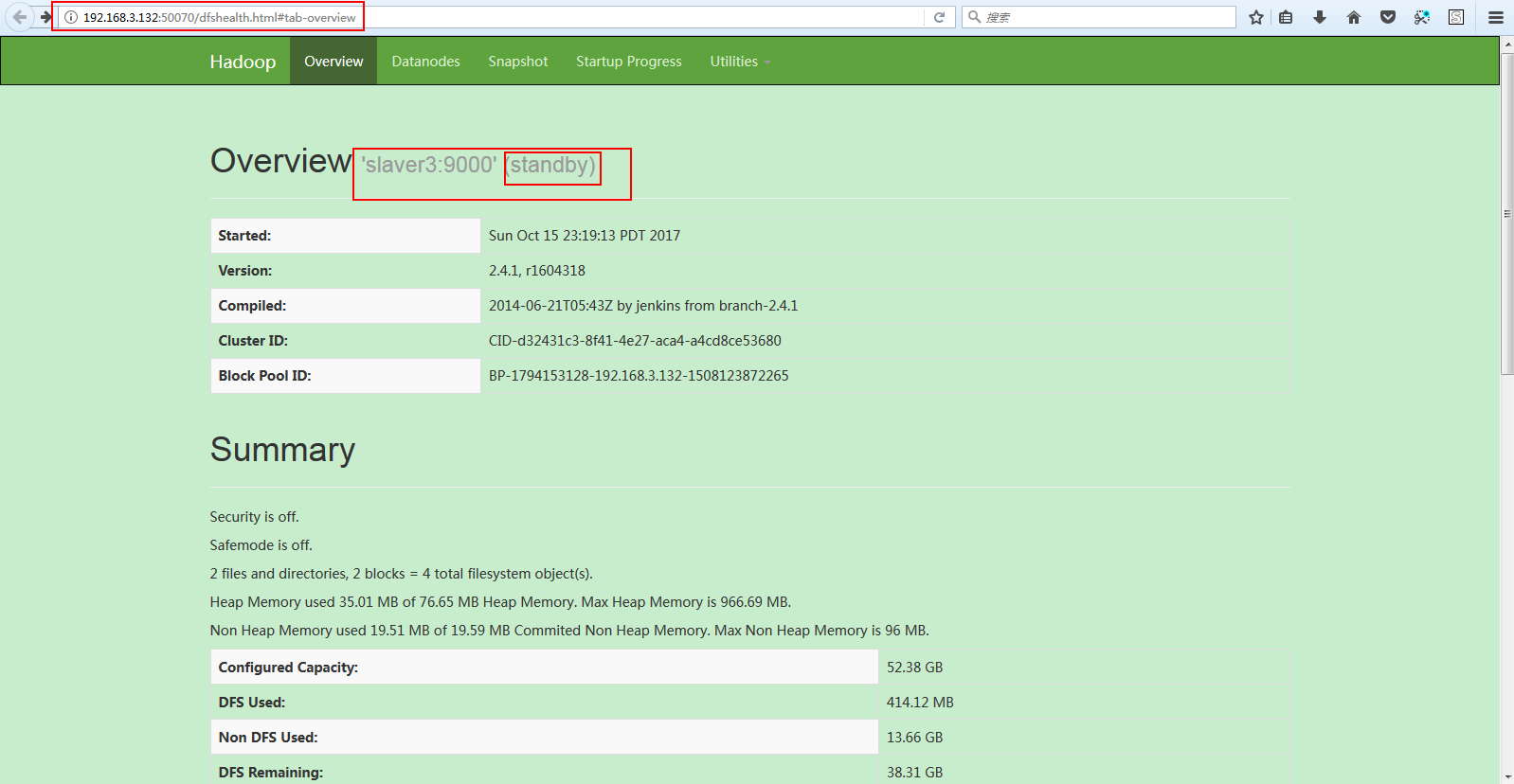Bookmark this page with the star icon
This screenshot has width=1514, height=784.
pos(1256,17)
